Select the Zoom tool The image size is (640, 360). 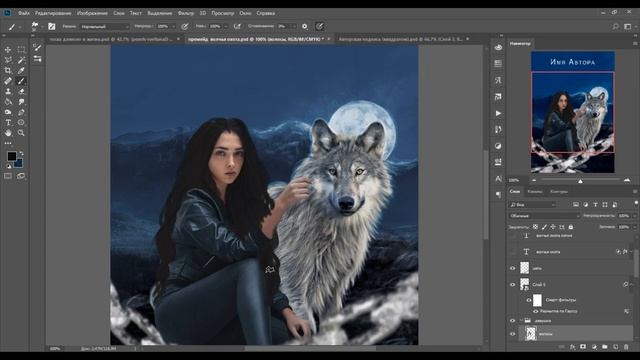(x=21, y=133)
